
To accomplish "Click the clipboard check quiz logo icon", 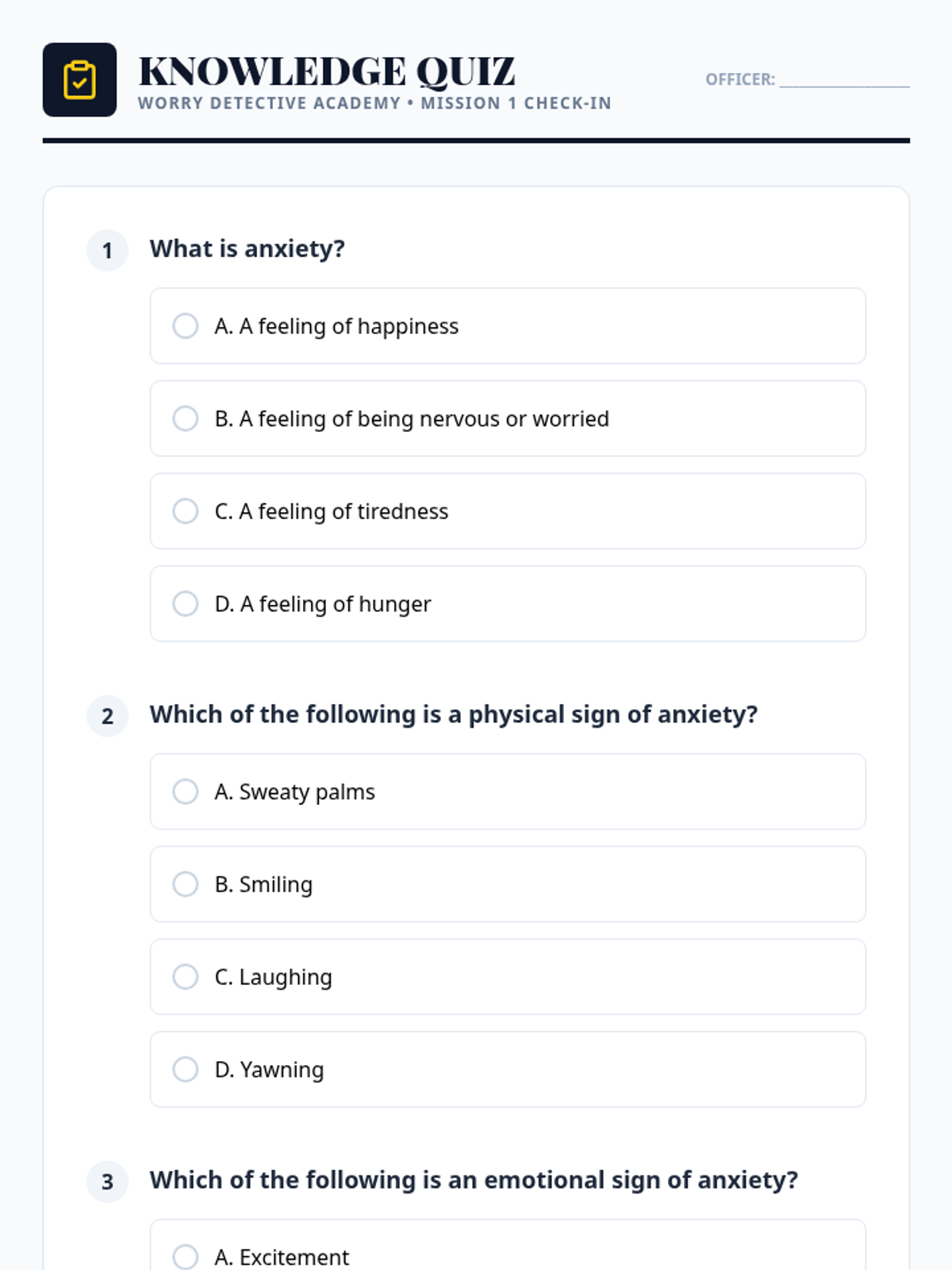I will coord(79,80).
